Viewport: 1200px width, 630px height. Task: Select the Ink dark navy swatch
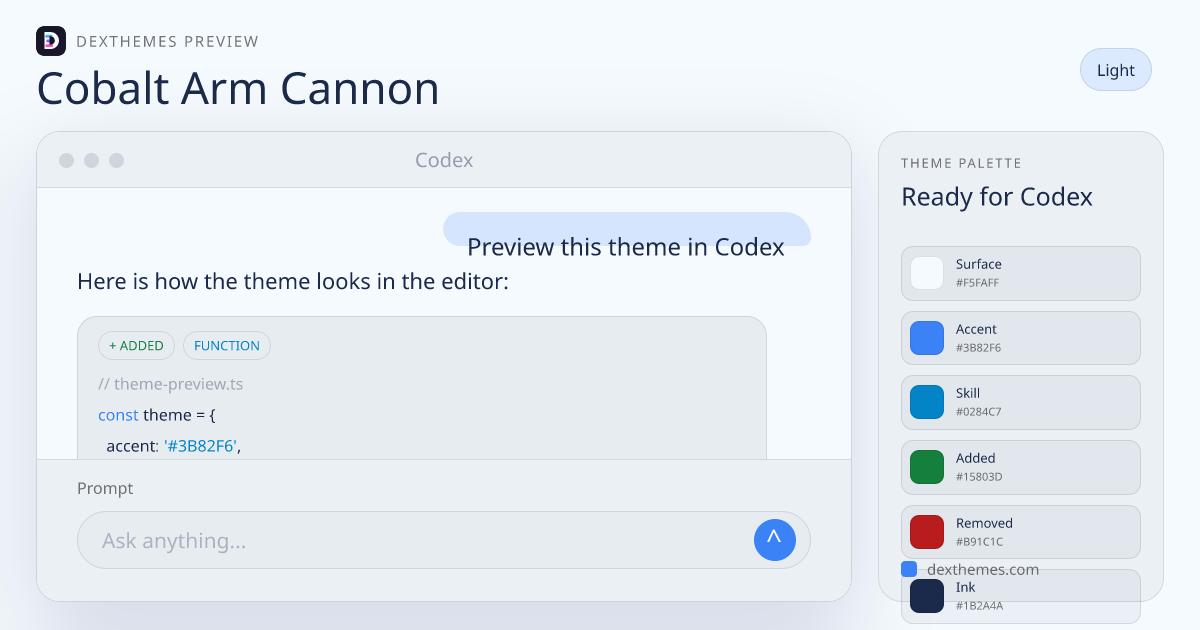927,596
